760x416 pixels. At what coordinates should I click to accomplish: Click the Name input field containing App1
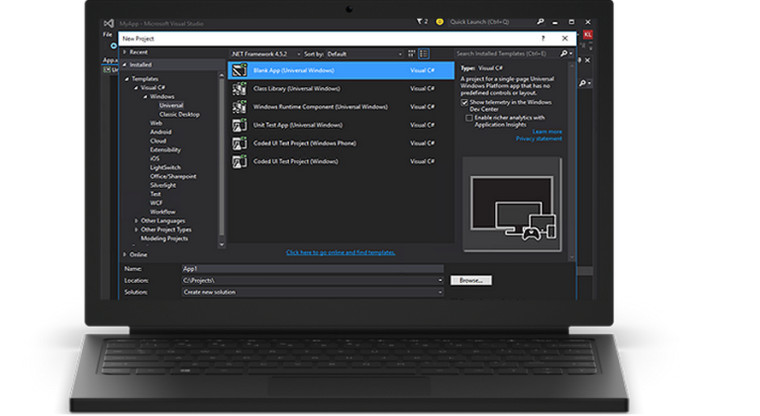pos(312,269)
